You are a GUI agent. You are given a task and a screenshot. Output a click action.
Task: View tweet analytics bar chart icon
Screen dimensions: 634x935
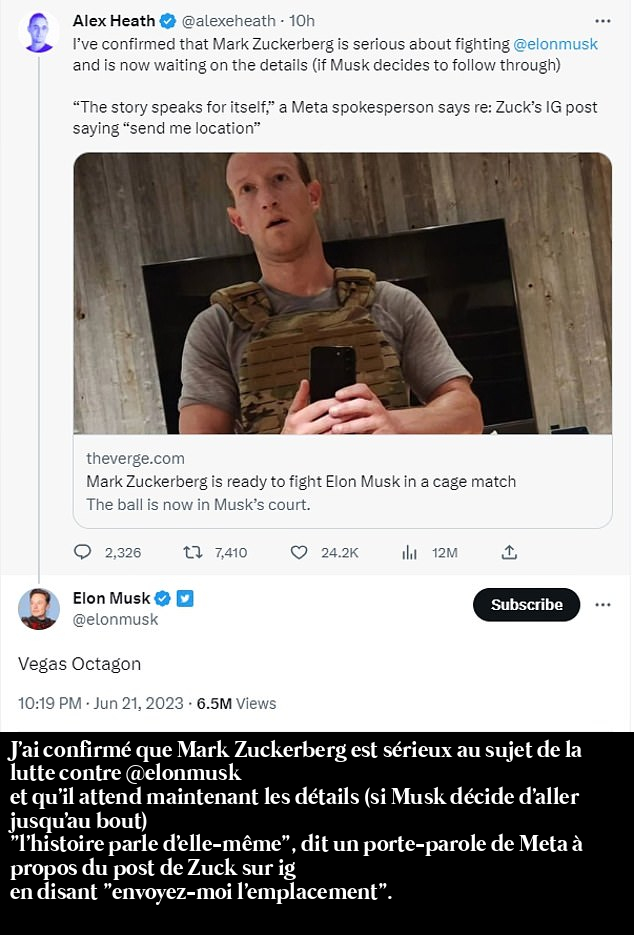(x=409, y=552)
